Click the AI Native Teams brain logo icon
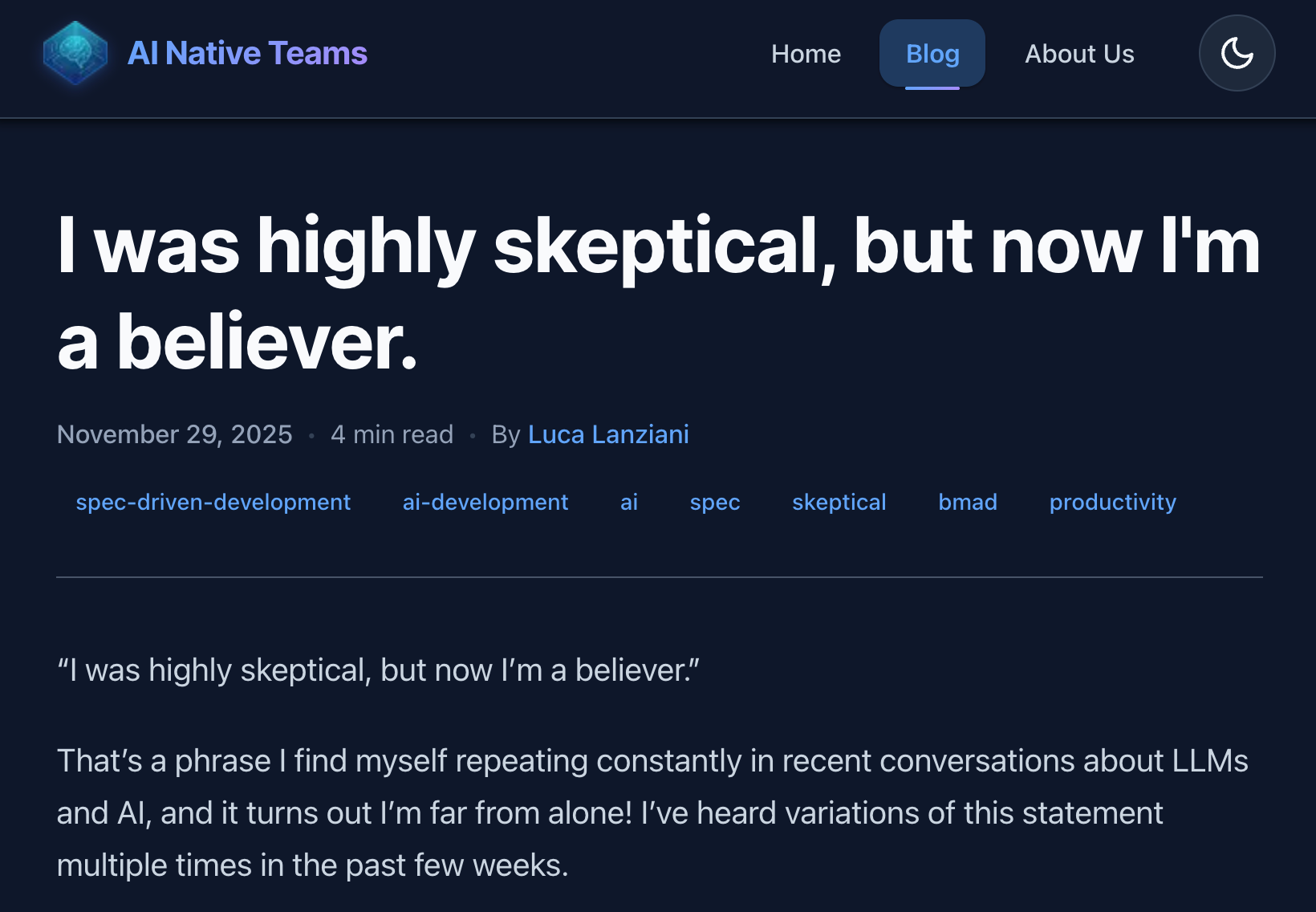This screenshot has height=912, width=1316. tap(75, 53)
